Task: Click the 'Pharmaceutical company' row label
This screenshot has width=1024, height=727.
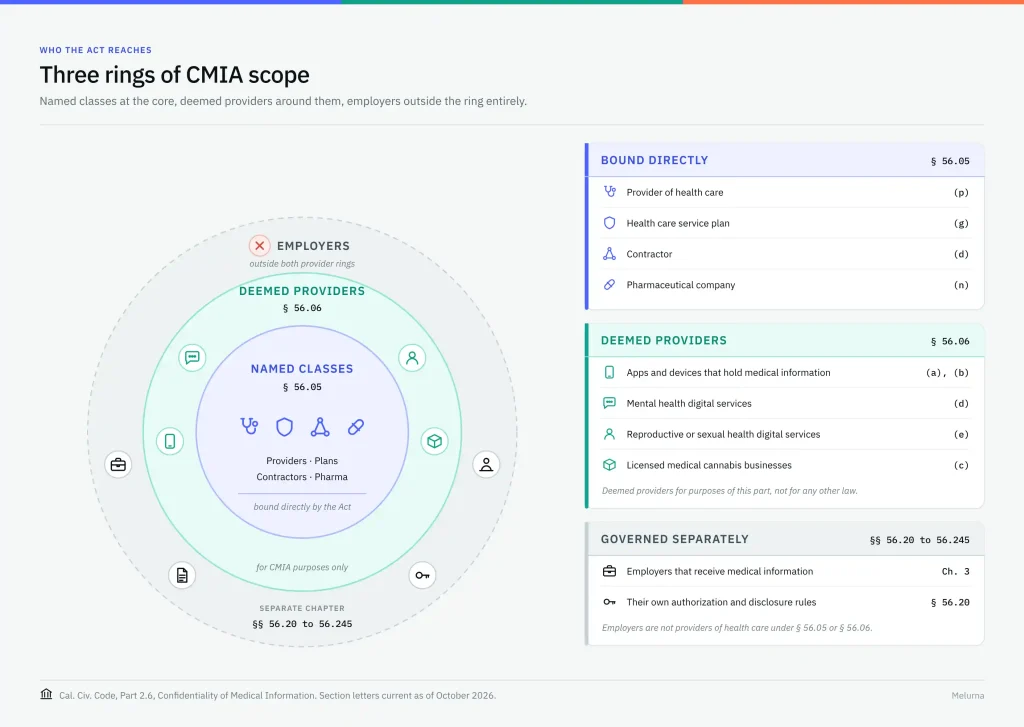Action: (680, 285)
